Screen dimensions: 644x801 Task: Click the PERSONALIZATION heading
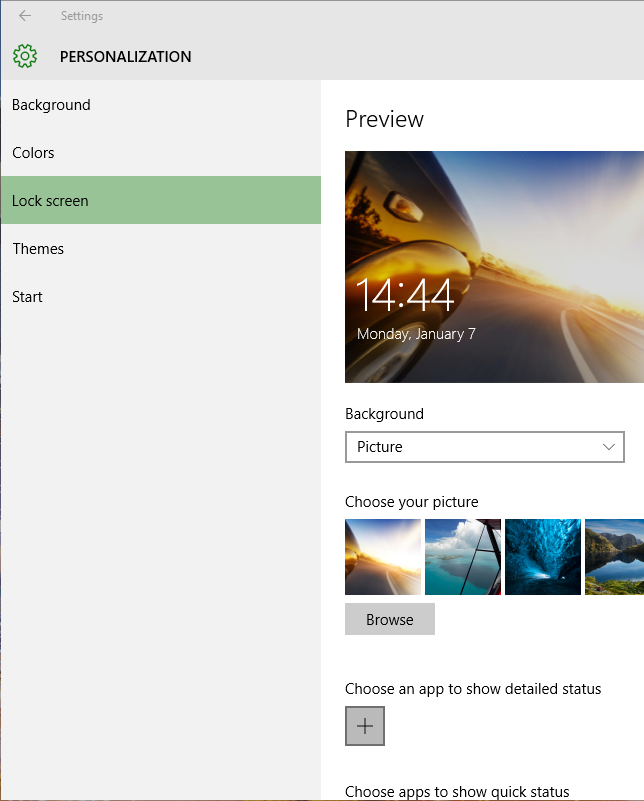point(126,57)
